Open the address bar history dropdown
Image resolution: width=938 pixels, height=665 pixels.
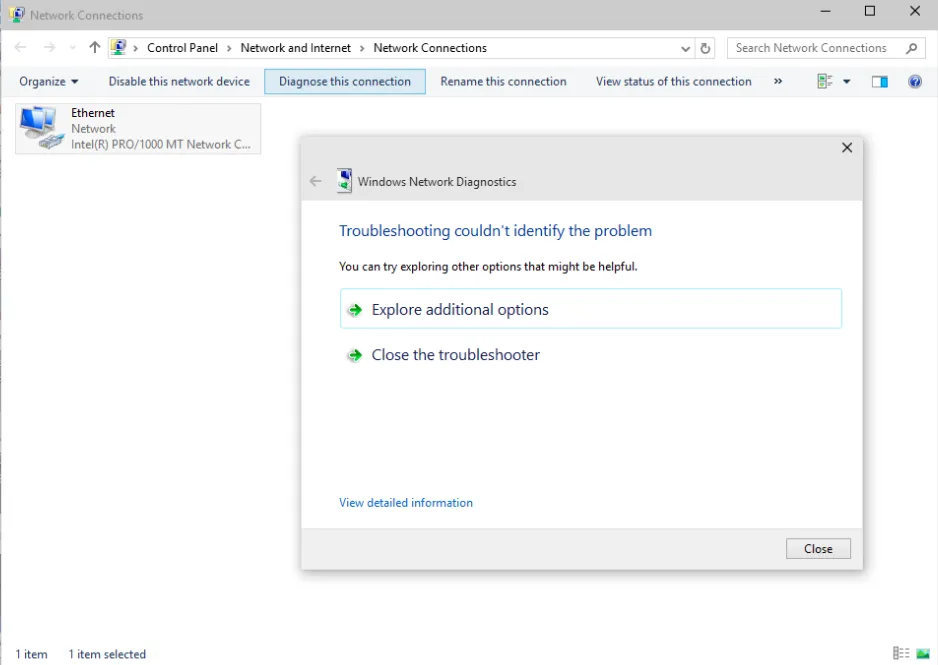coord(685,48)
